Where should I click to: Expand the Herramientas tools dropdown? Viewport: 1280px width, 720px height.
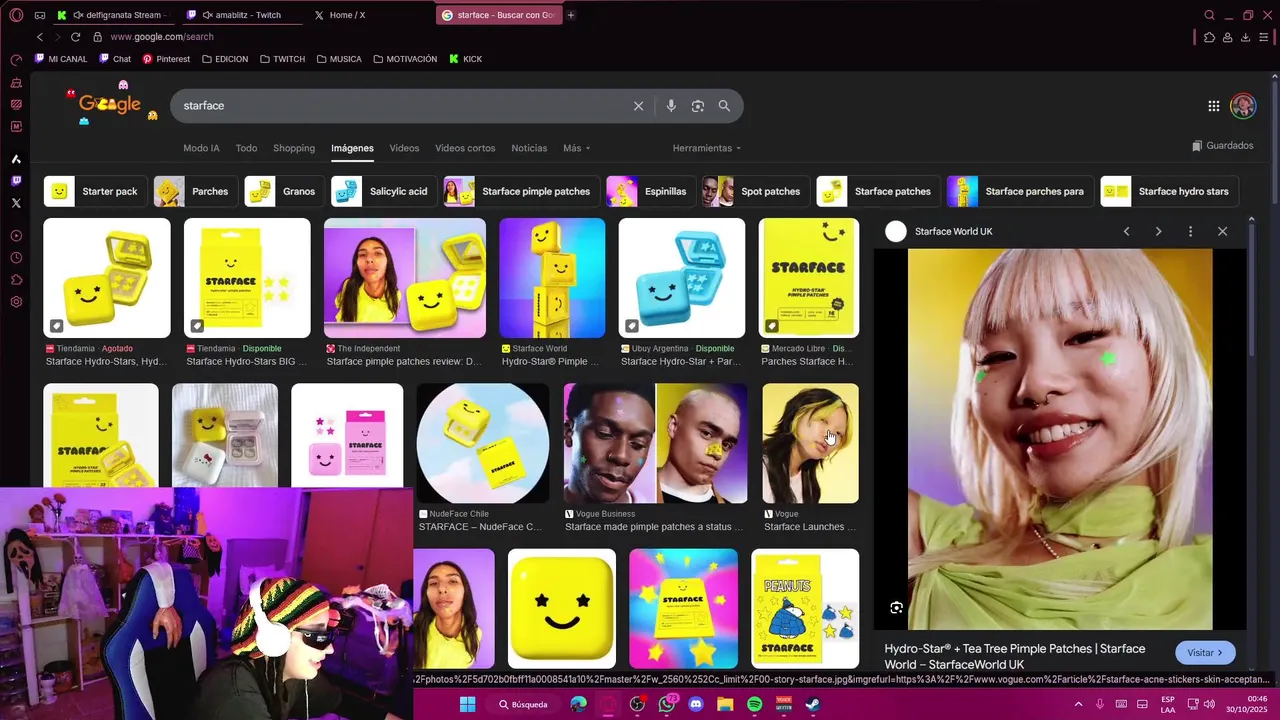click(x=707, y=148)
